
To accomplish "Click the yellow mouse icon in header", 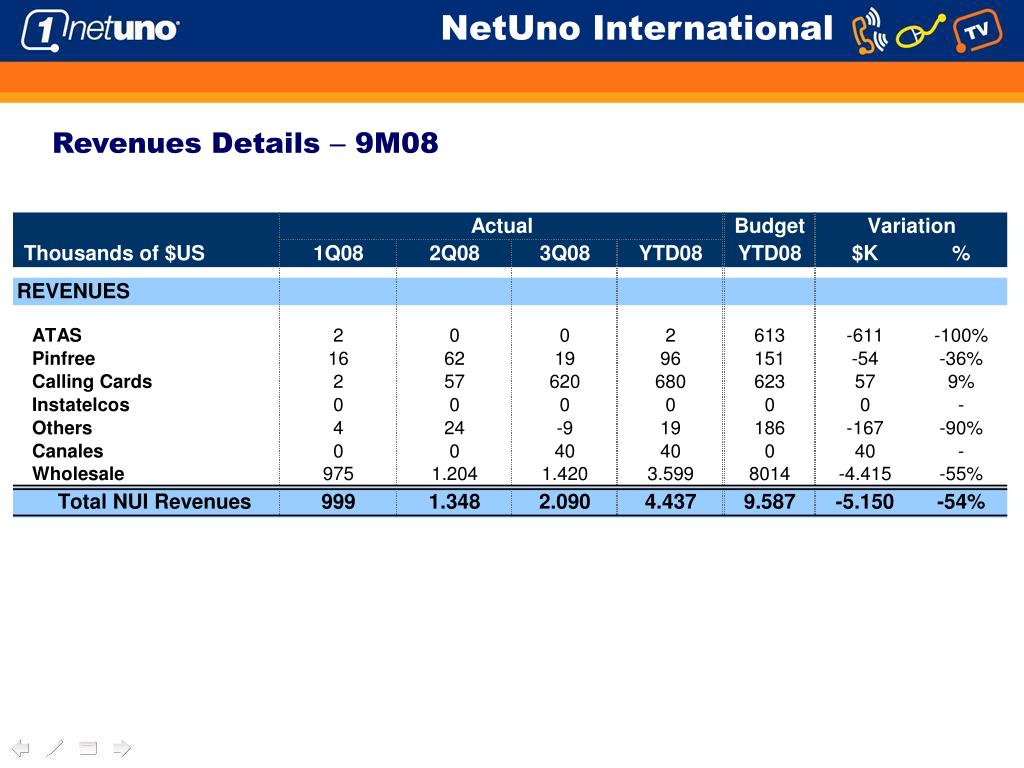I will coord(920,31).
